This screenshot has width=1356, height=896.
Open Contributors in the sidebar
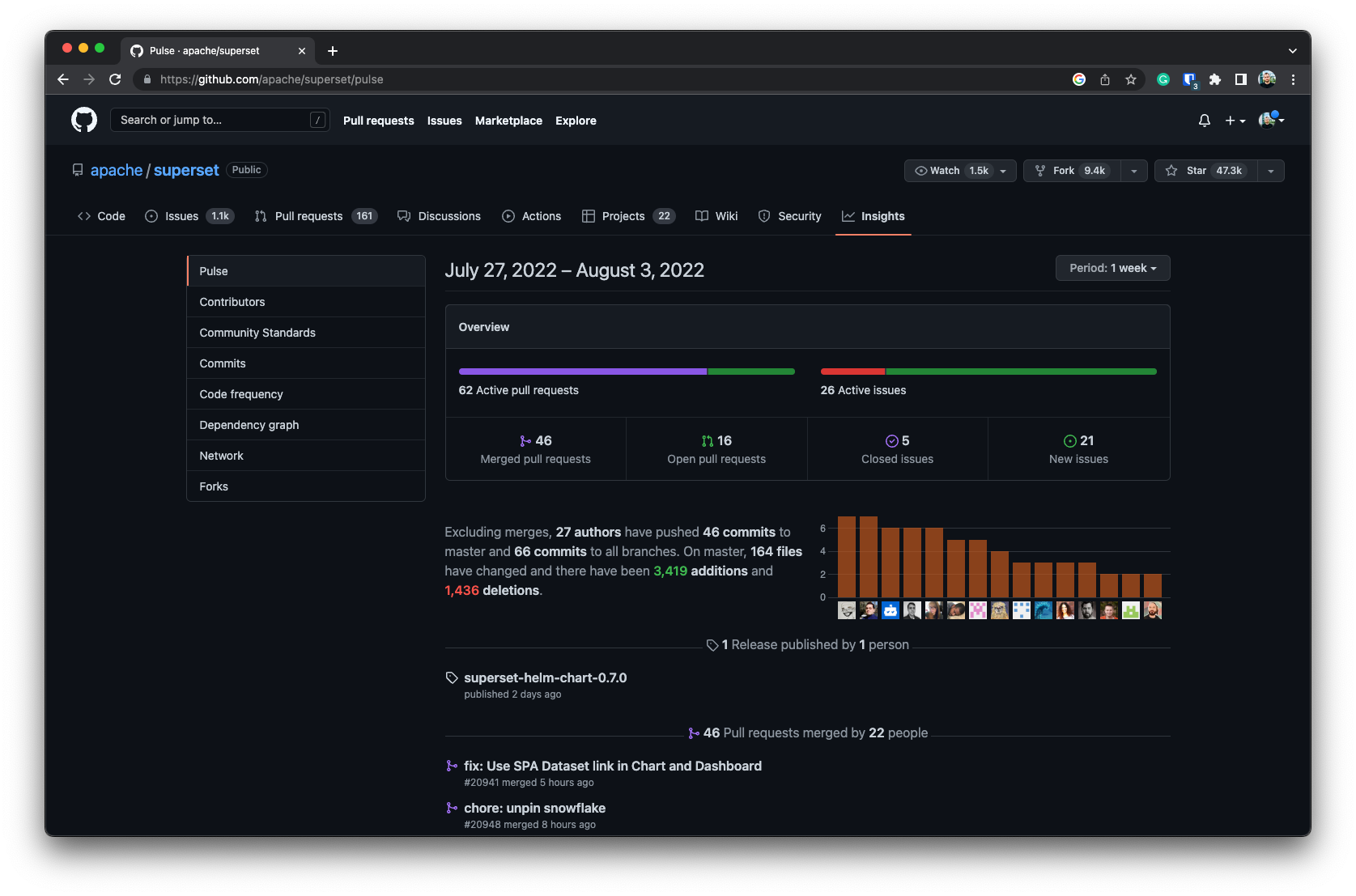tap(306, 302)
